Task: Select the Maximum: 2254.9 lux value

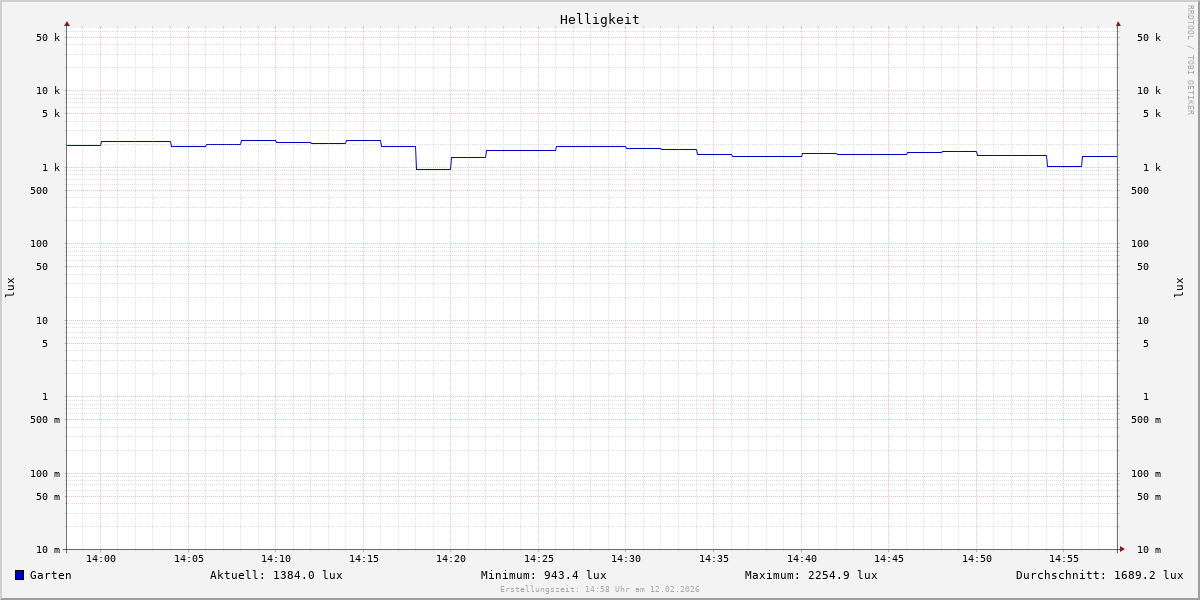Action: 811,575
